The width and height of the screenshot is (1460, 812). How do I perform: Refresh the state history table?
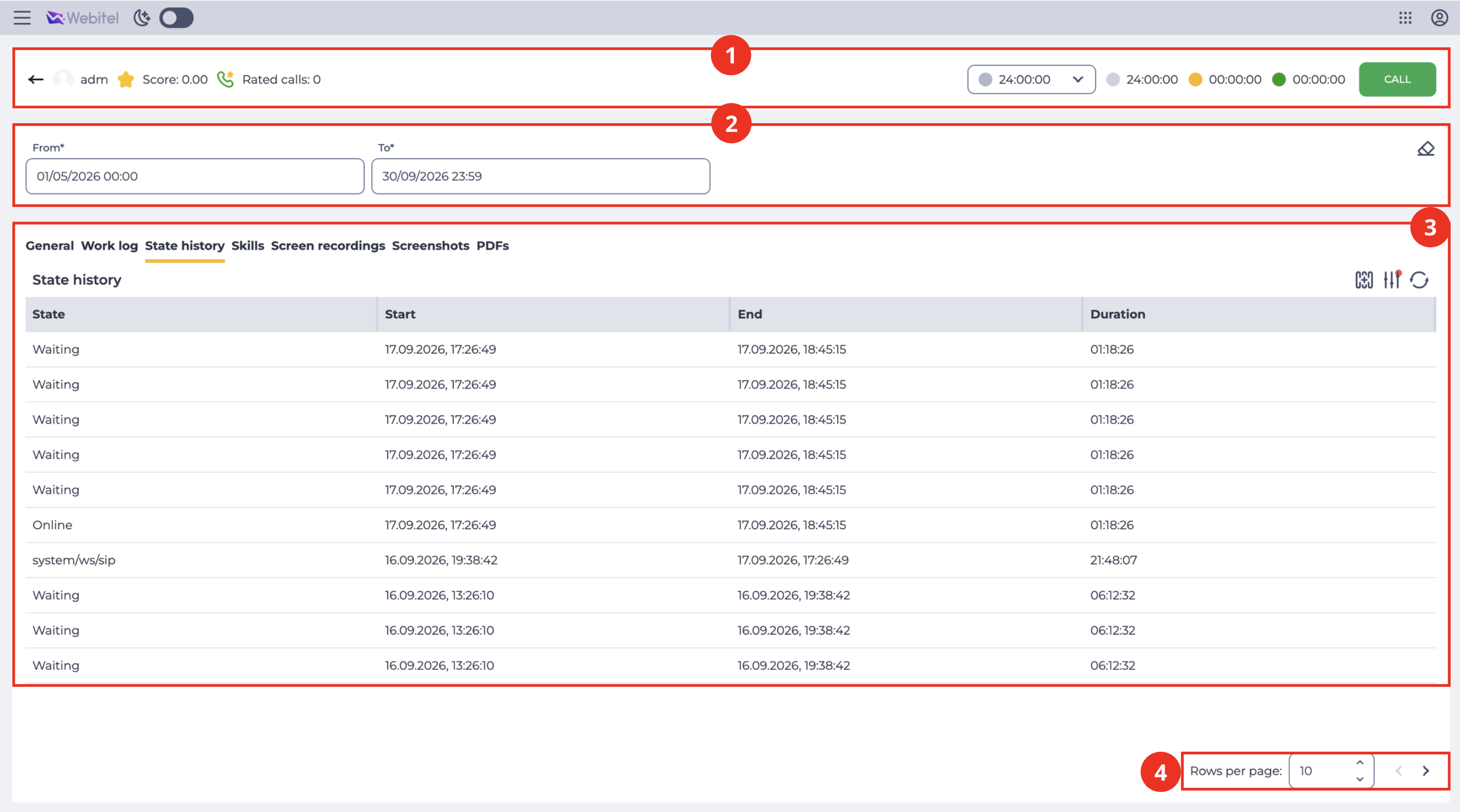point(1419,280)
